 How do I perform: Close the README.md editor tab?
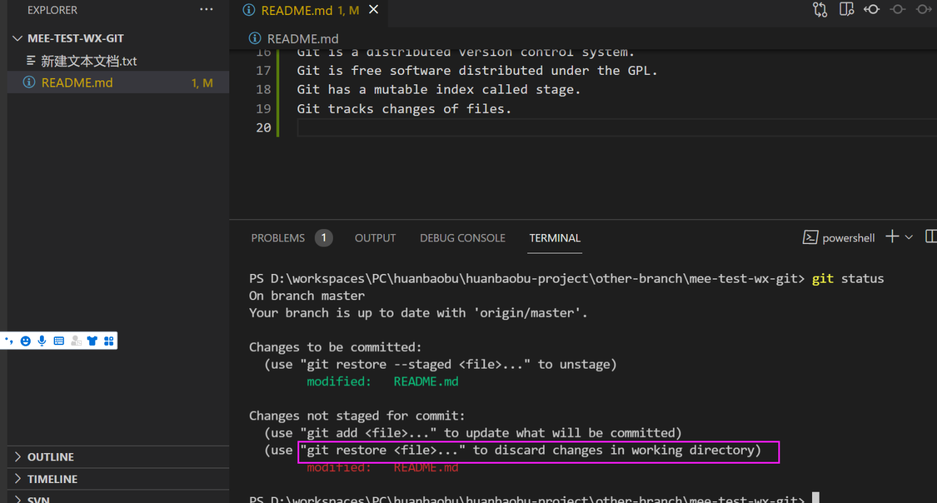[x=374, y=10]
